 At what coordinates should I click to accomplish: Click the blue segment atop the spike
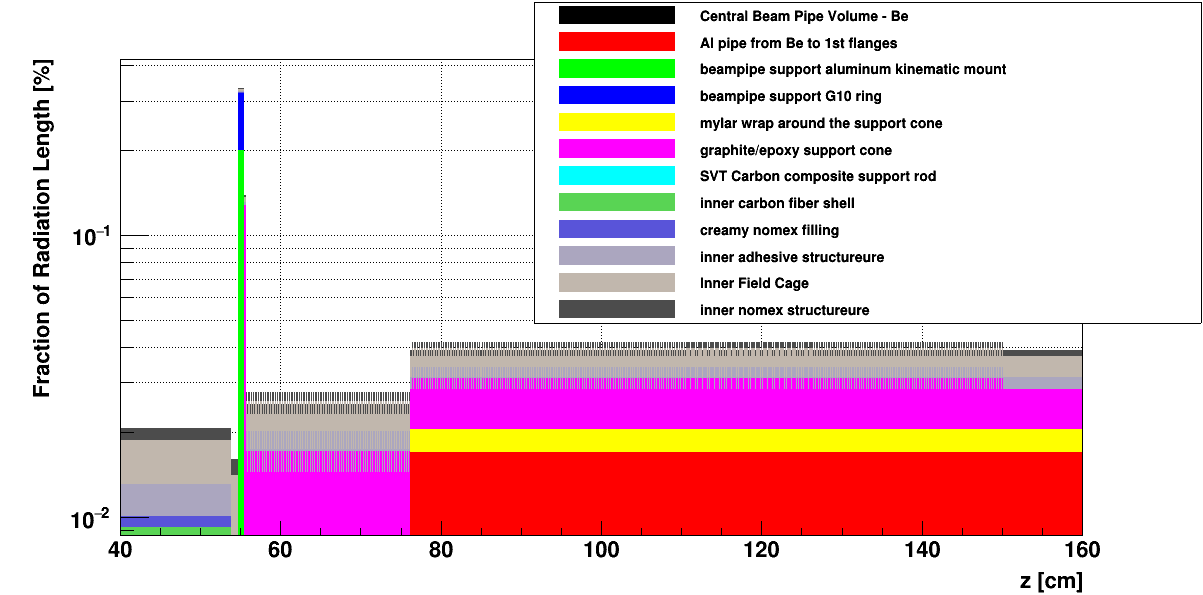coord(241,121)
